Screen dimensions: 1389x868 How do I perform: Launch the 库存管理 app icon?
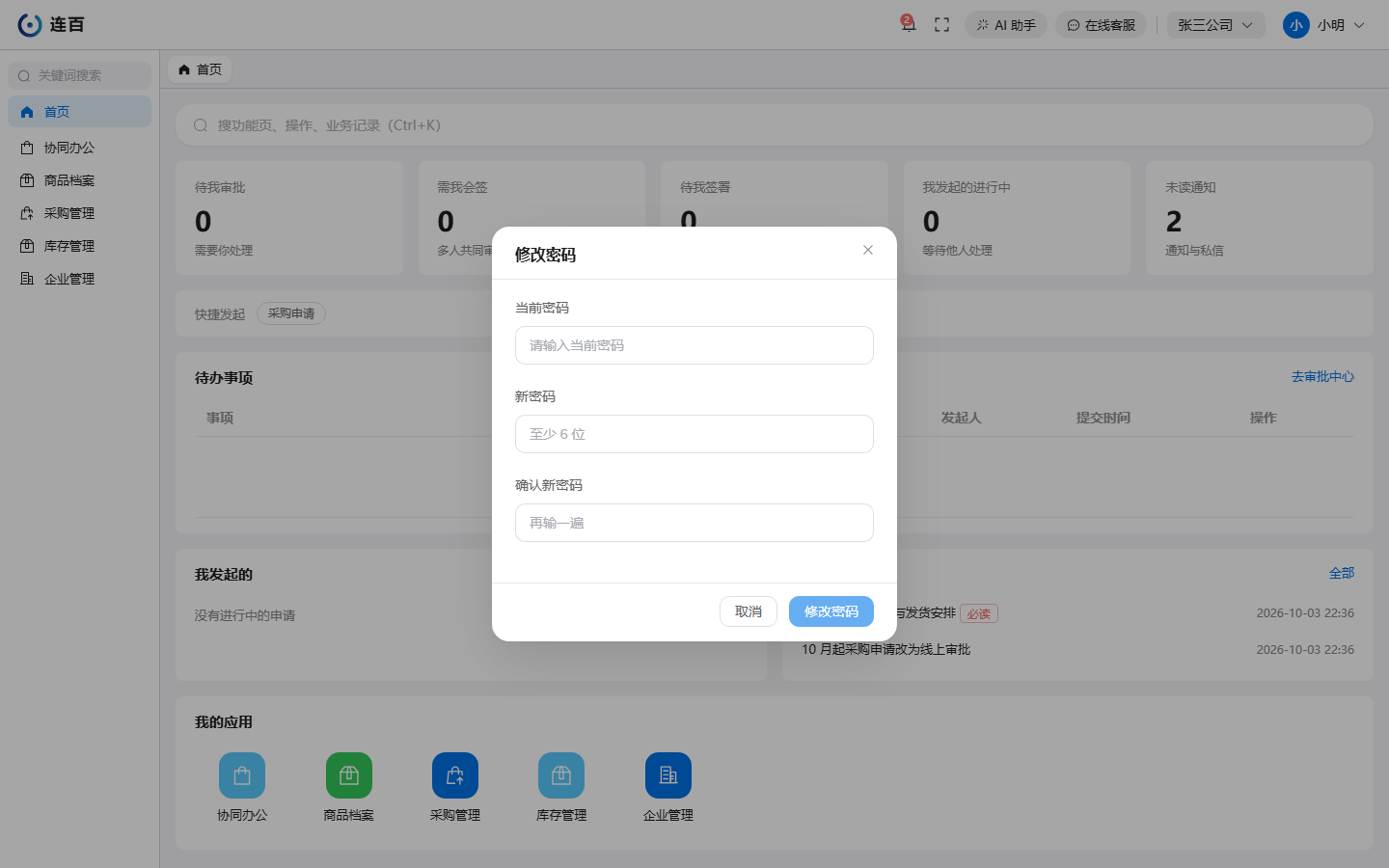coord(561,775)
